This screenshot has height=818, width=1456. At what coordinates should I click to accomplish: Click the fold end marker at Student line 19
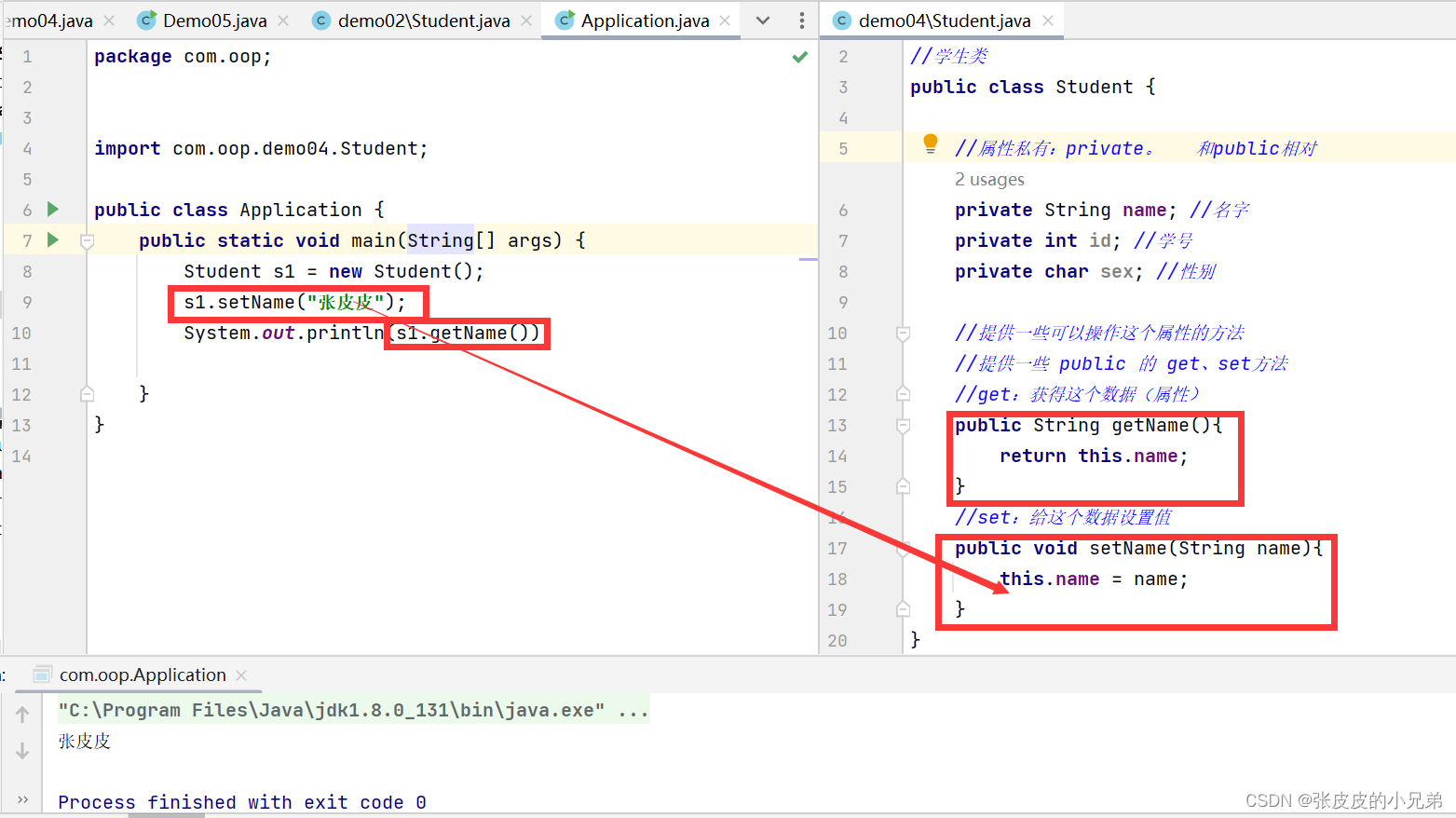(903, 609)
